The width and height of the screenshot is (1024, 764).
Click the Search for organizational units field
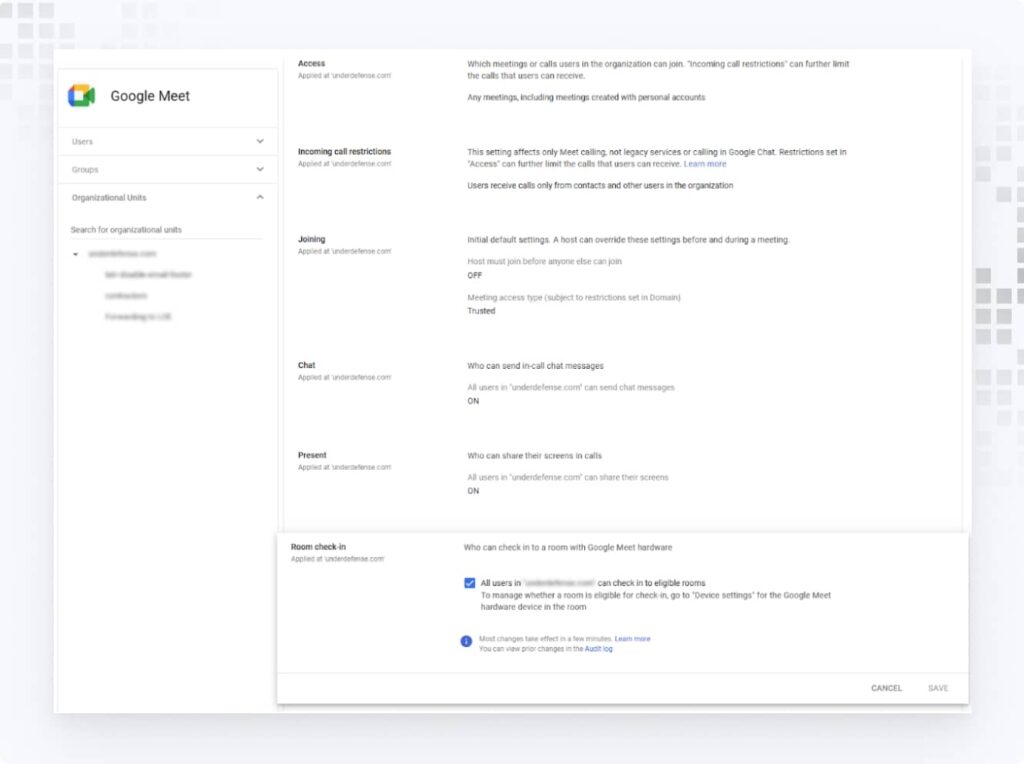click(167, 230)
